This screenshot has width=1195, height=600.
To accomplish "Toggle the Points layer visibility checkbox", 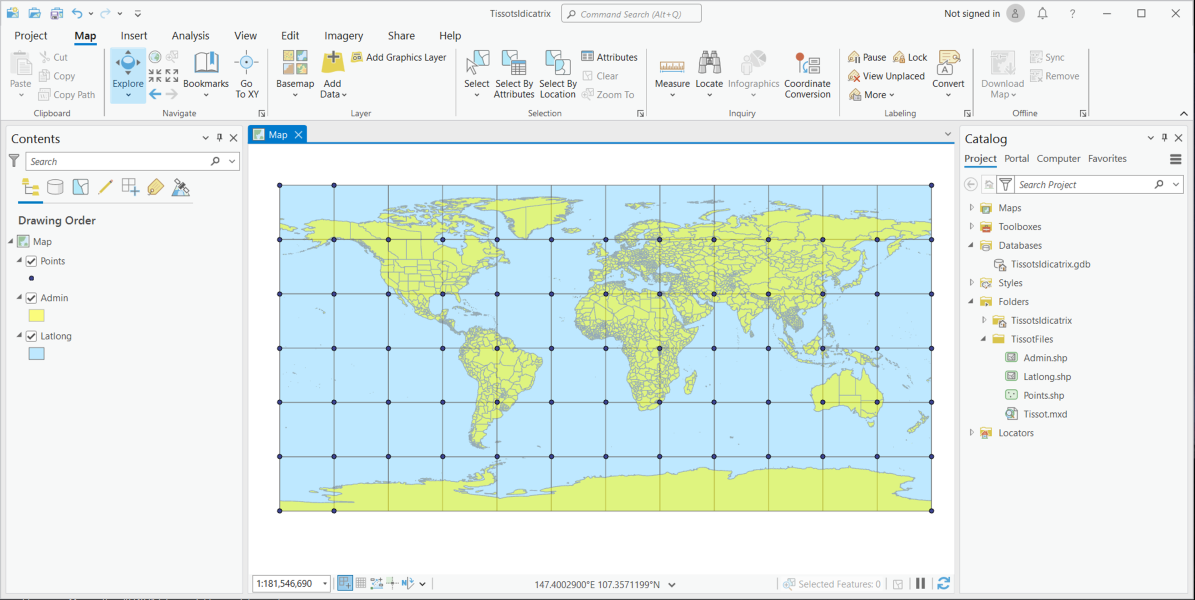I will coord(31,261).
